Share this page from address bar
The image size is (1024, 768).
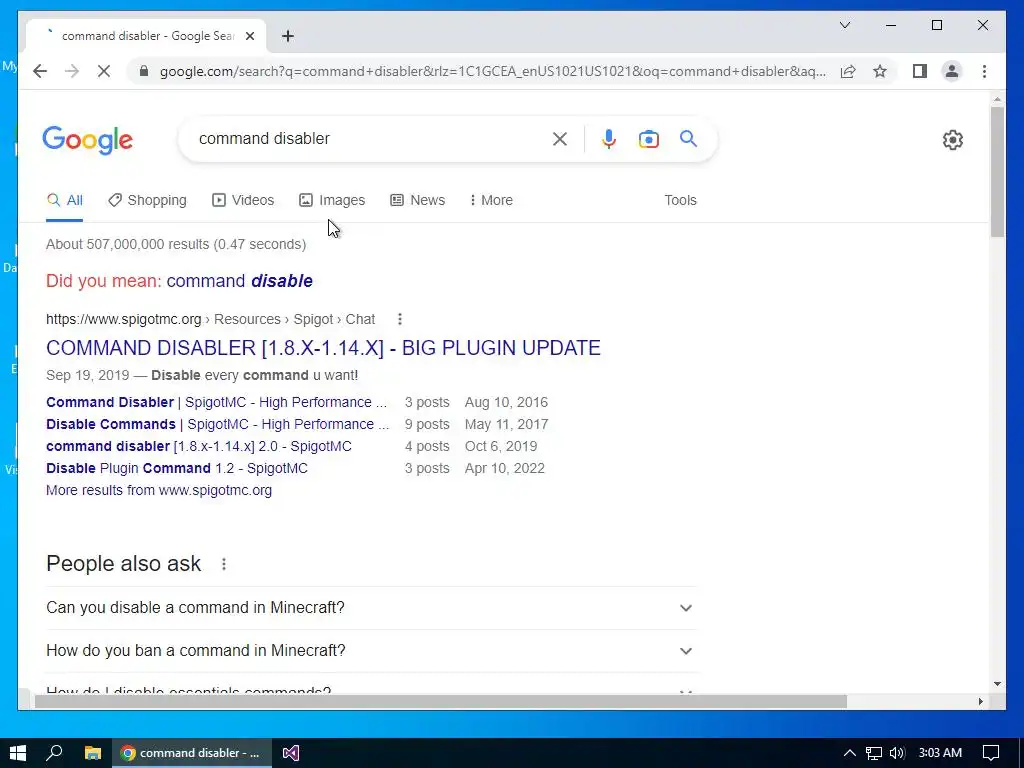click(x=848, y=71)
